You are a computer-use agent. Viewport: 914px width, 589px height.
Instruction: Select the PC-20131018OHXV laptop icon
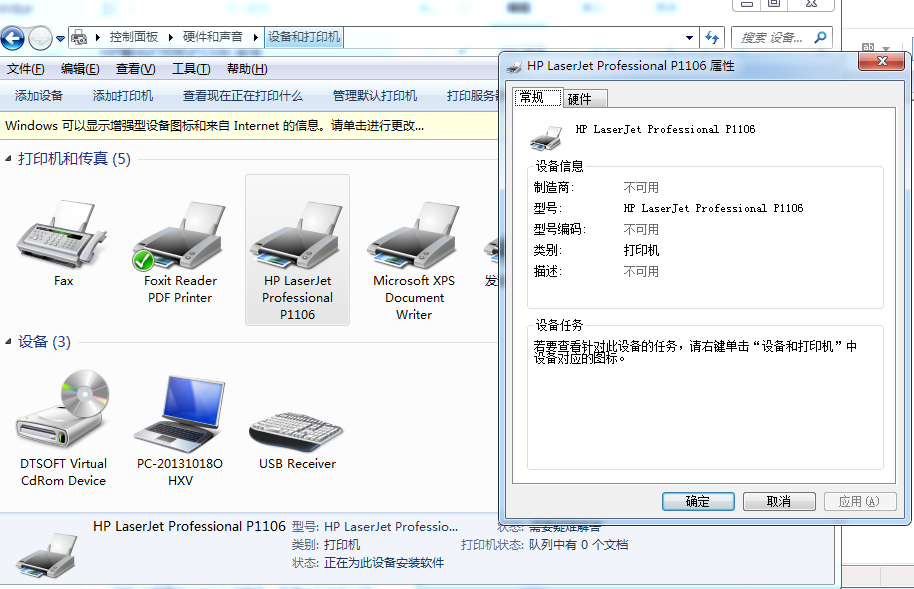pyautogui.click(x=180, y=414)
